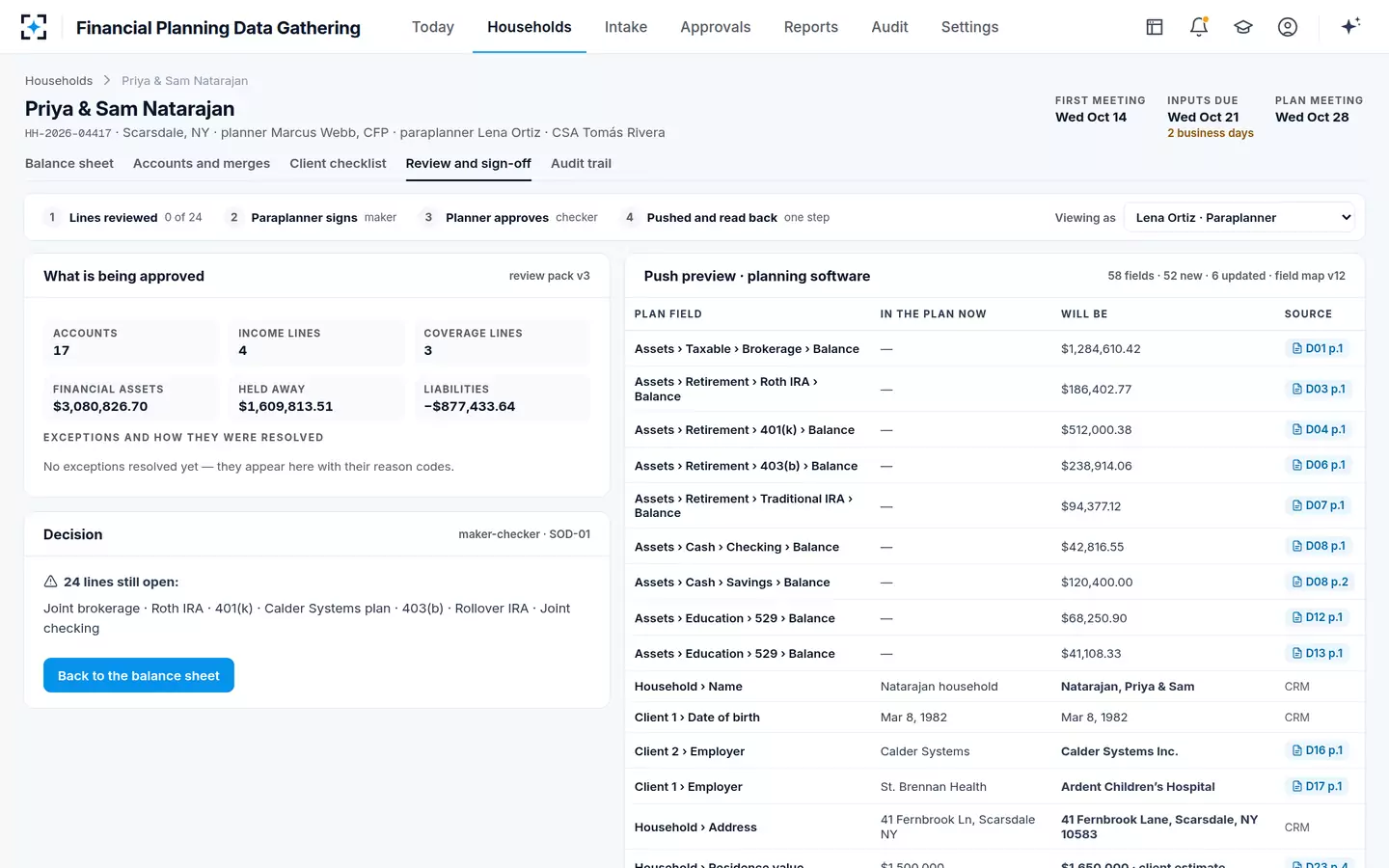Open source document D16 p.1

tap(1318, 750)
